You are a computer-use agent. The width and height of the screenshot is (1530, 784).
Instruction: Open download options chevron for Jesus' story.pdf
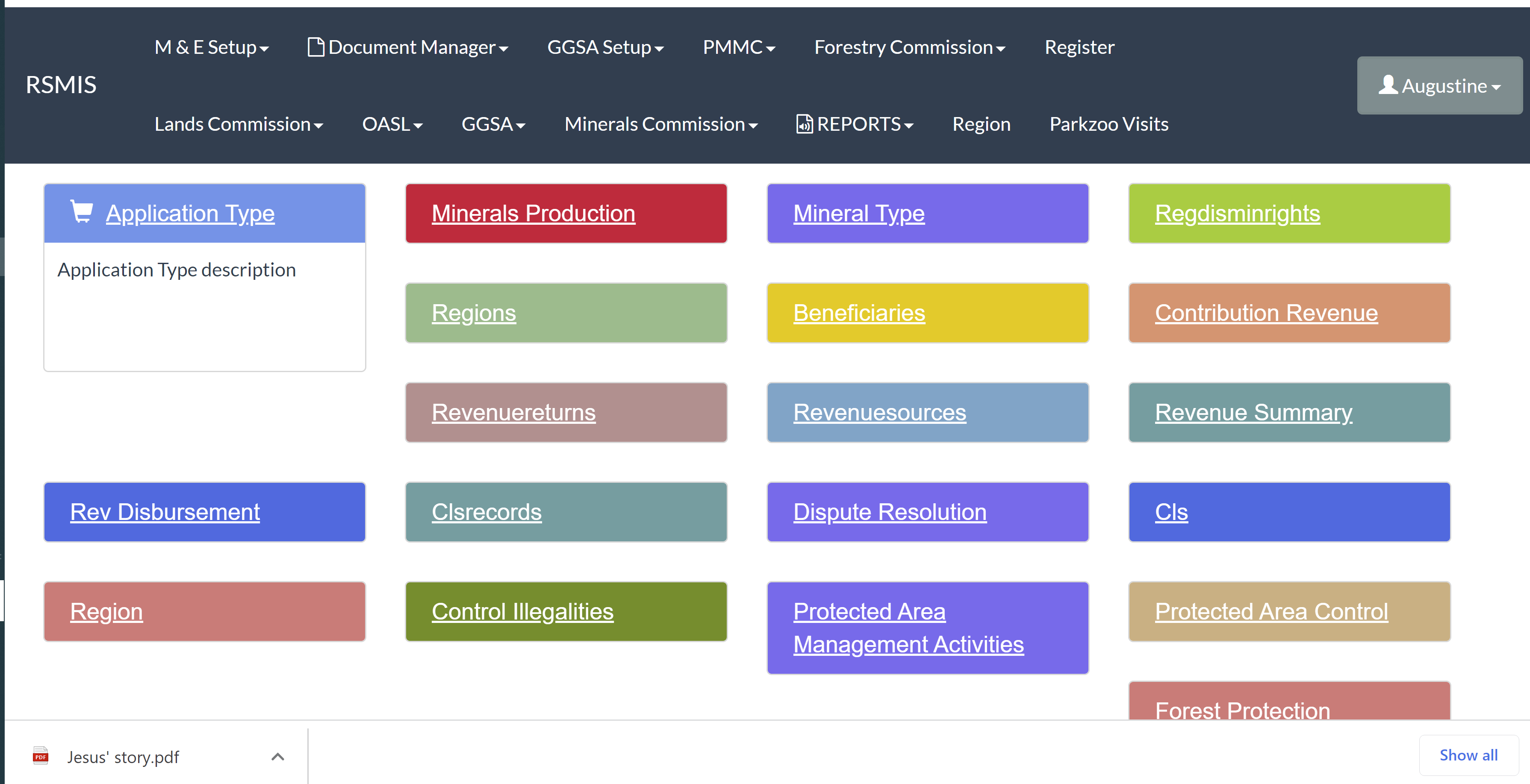(277, 757)
